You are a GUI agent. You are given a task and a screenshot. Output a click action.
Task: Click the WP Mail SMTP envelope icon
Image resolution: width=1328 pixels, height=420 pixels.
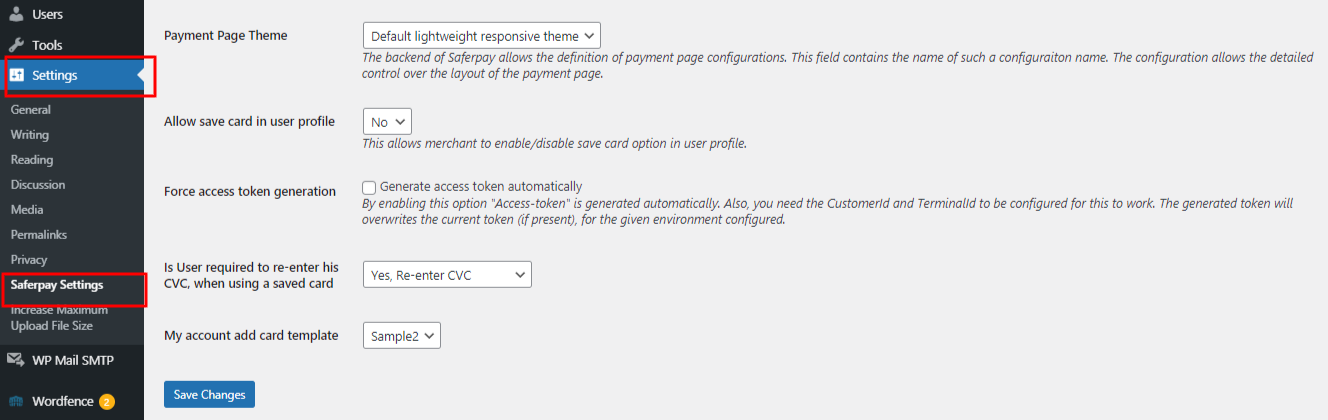coord(17,360)
